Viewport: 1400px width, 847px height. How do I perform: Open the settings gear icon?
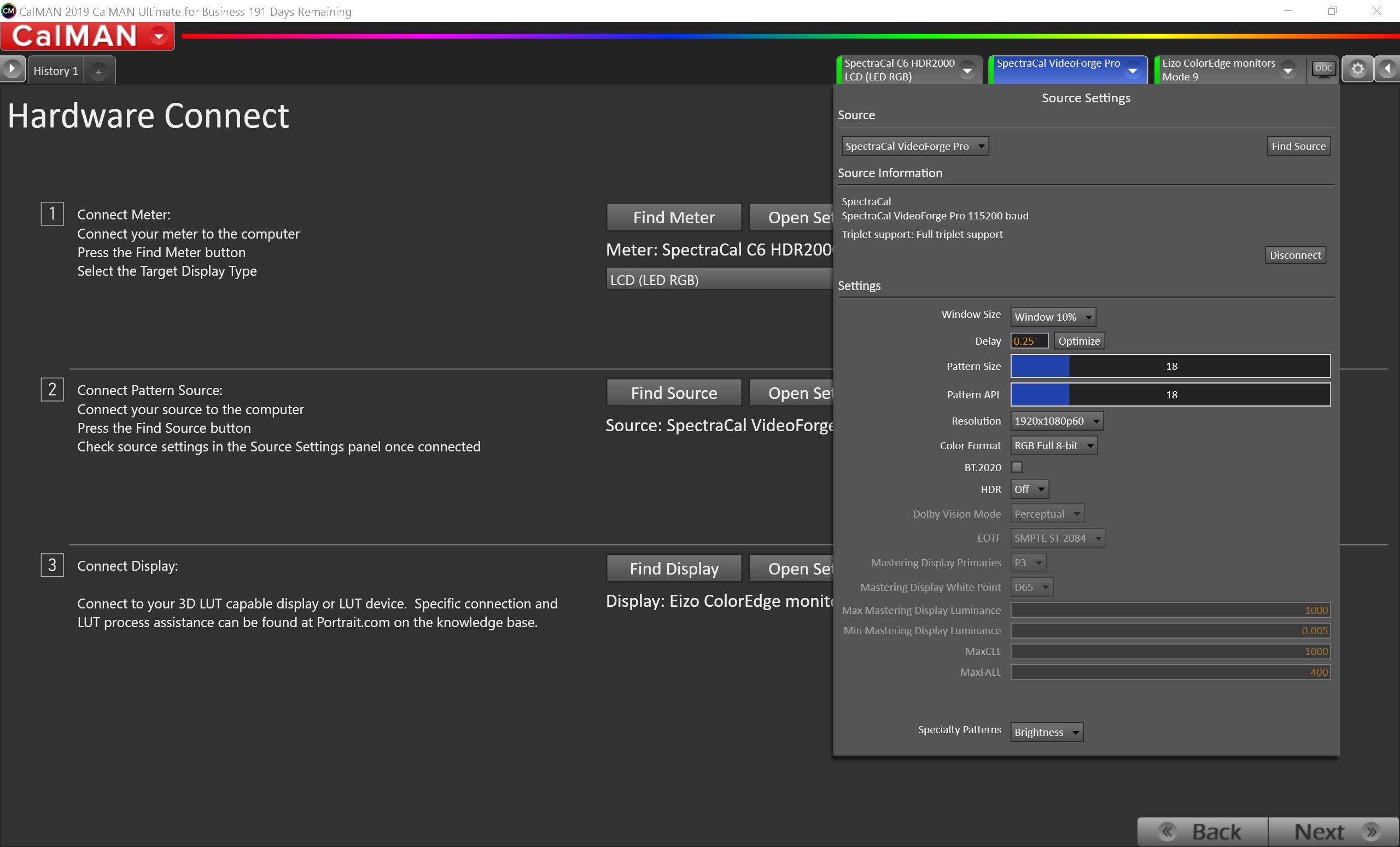click(1357, 69)
